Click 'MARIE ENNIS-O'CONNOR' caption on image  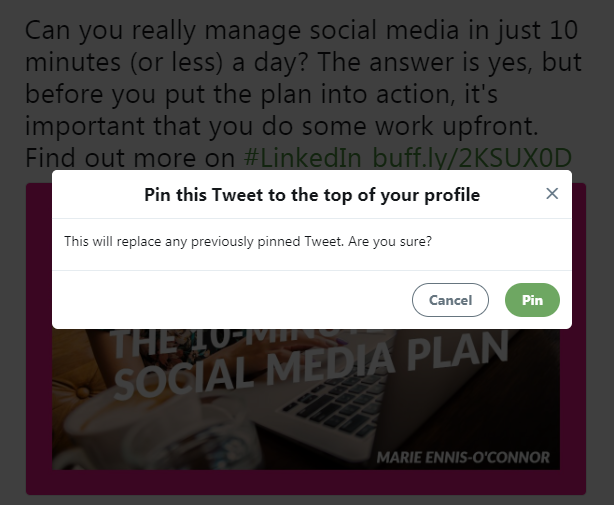click(x=463, y=457)
